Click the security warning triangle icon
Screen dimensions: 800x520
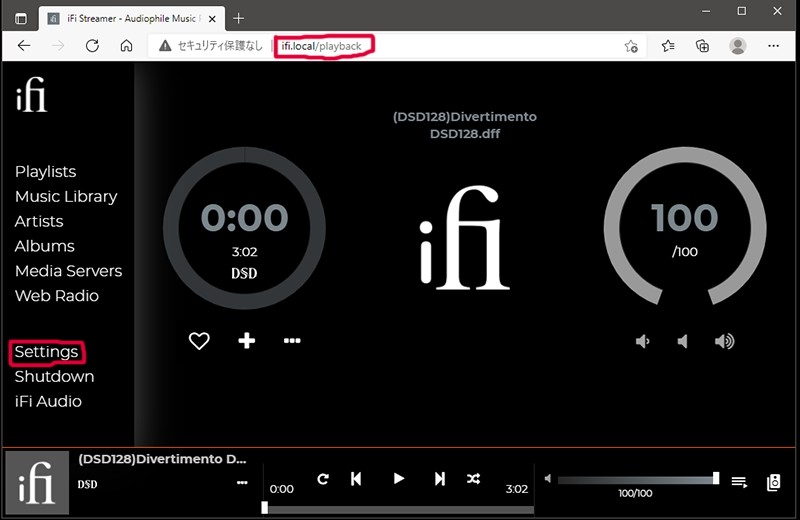pos(165,46)
